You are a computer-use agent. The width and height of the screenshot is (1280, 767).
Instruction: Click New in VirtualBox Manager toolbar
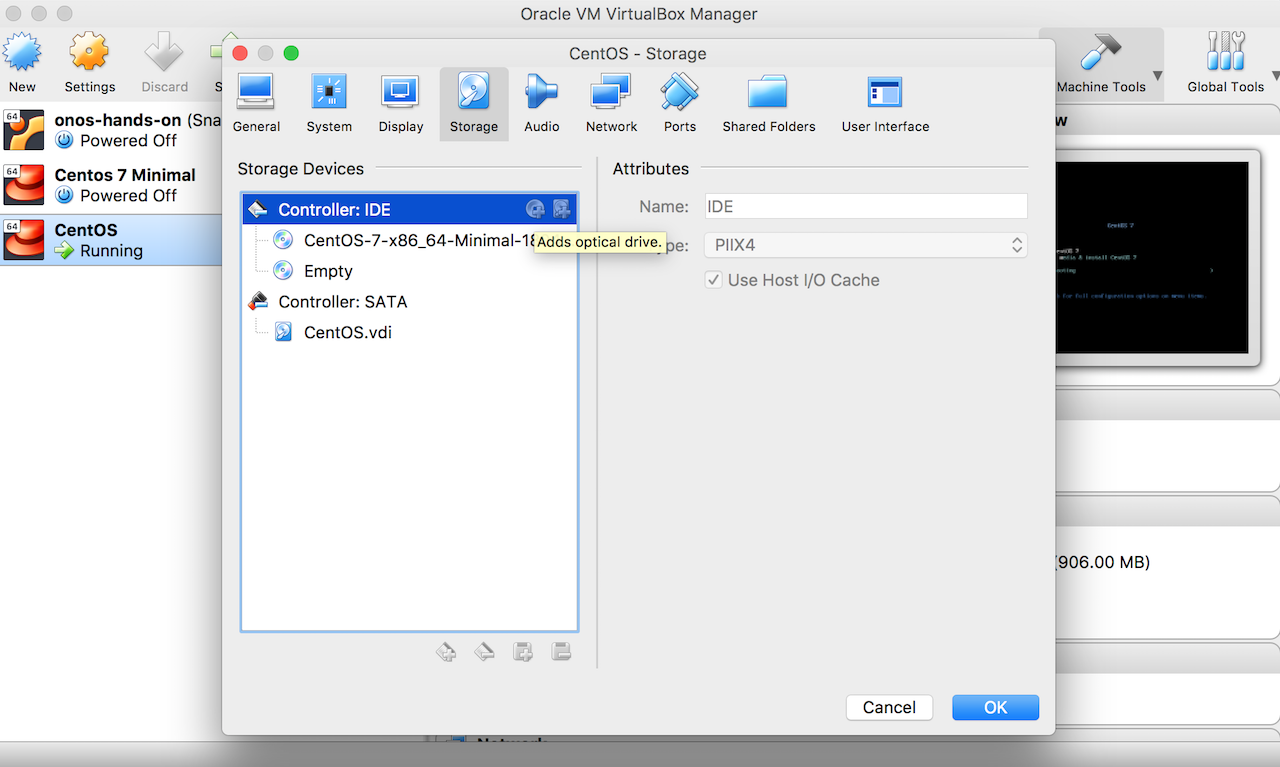[22, 62]
